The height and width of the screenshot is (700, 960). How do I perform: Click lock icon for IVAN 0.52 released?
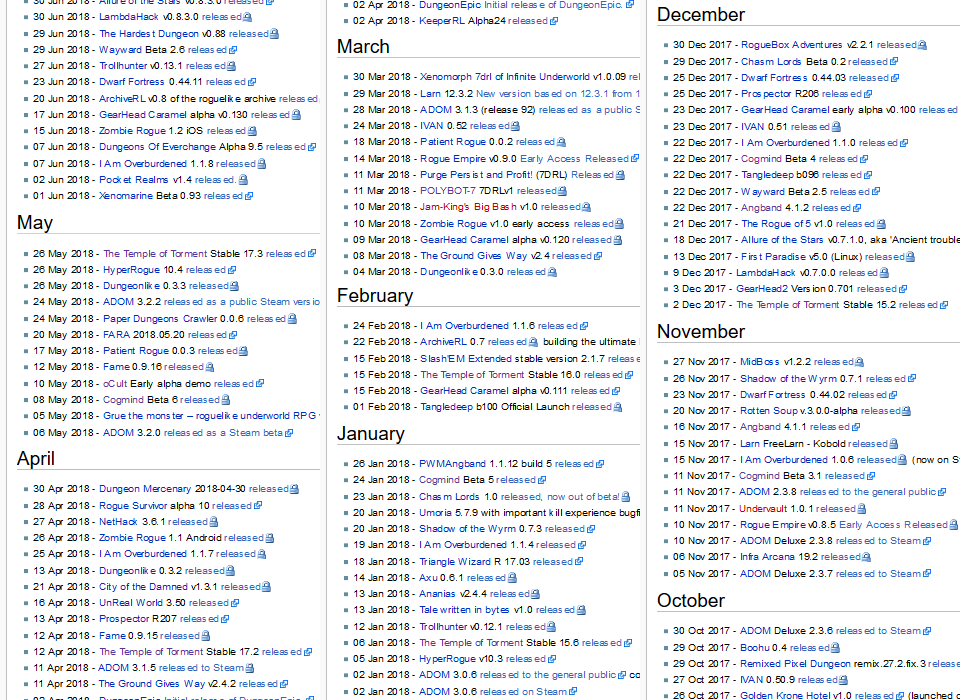tap(515, 126)
